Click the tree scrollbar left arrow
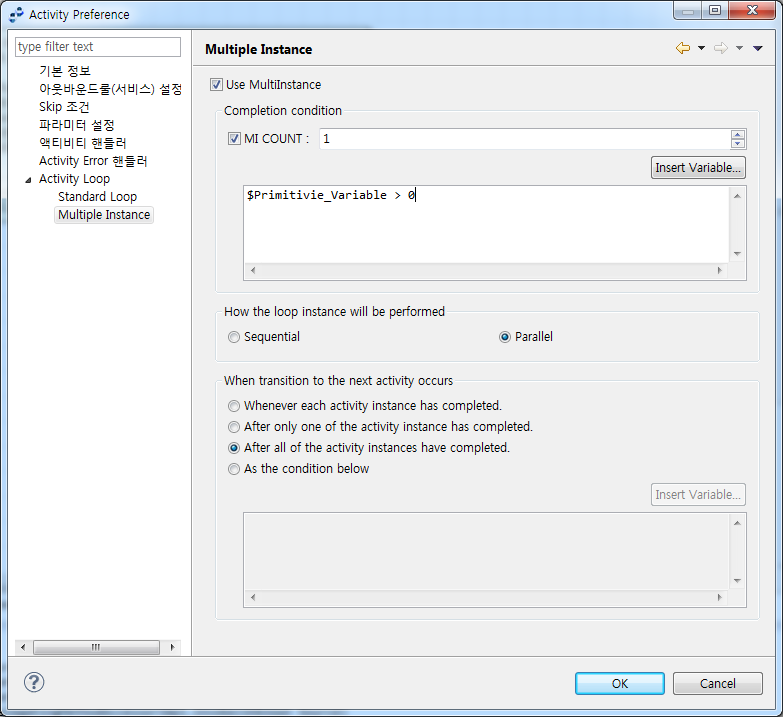 click(x=23, y=648)
